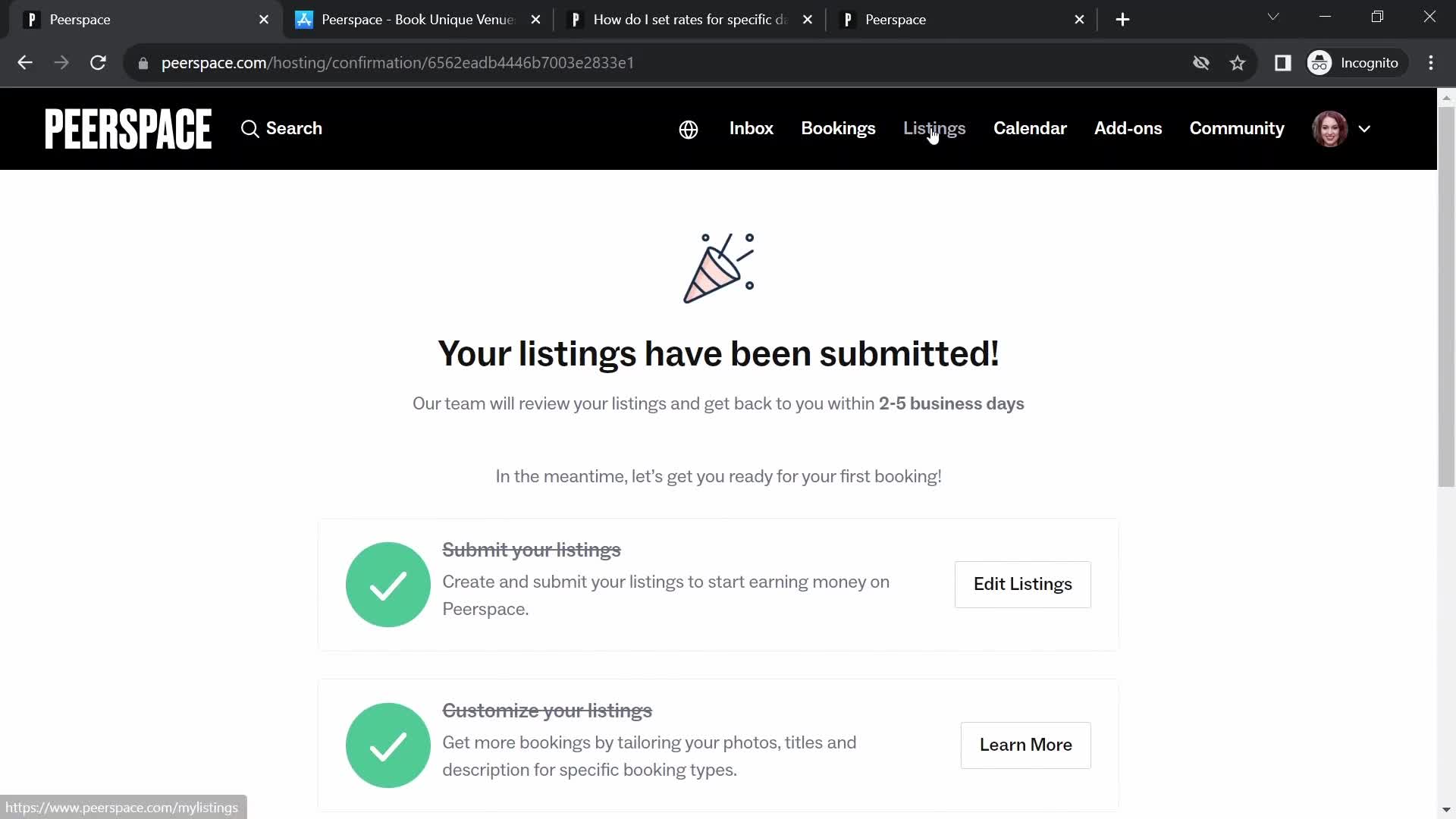
Task: Open the Inbox navigation icon
Action: [751, 128]
